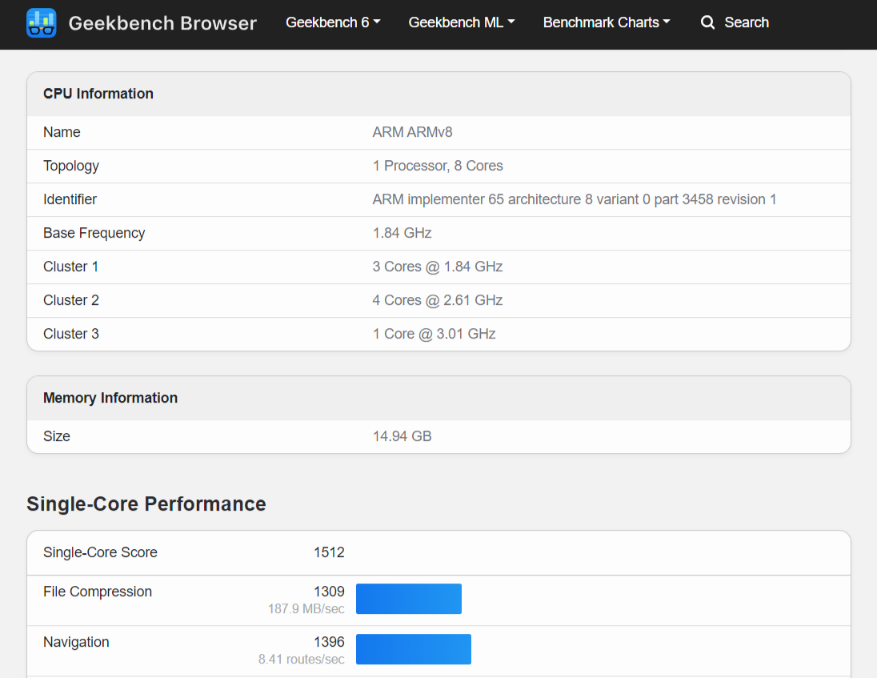The width and height of the screenshot is (877, 678).
Task: Click the Cluster 3 core frequency value
Action: click(x=434, y=334)
